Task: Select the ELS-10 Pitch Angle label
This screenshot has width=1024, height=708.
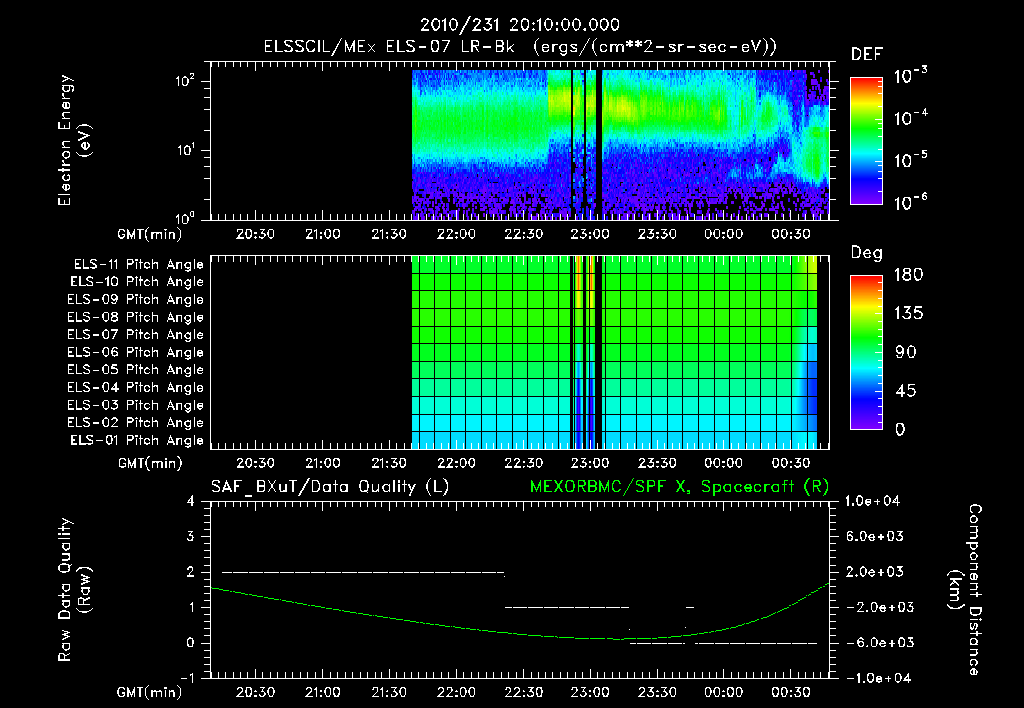Action: coord(137,282)
